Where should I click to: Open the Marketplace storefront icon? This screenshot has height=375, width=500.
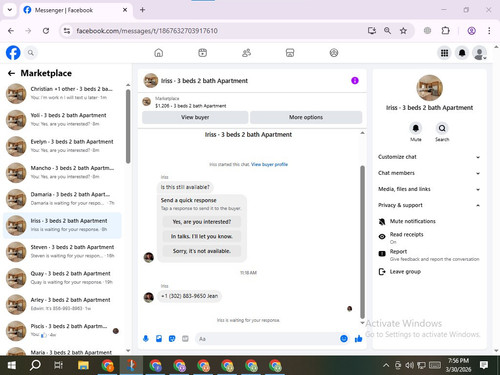pos(290,53)
